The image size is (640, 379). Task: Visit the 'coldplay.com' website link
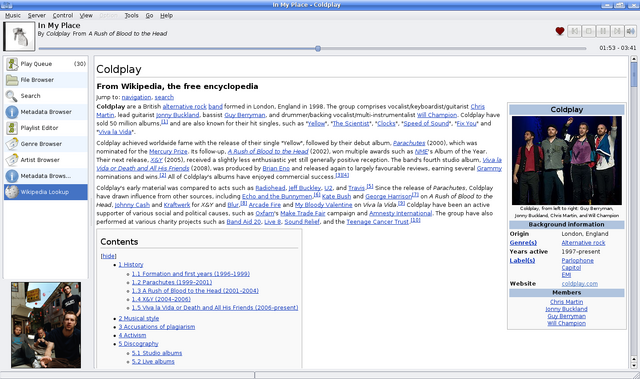tap(580, 284)
